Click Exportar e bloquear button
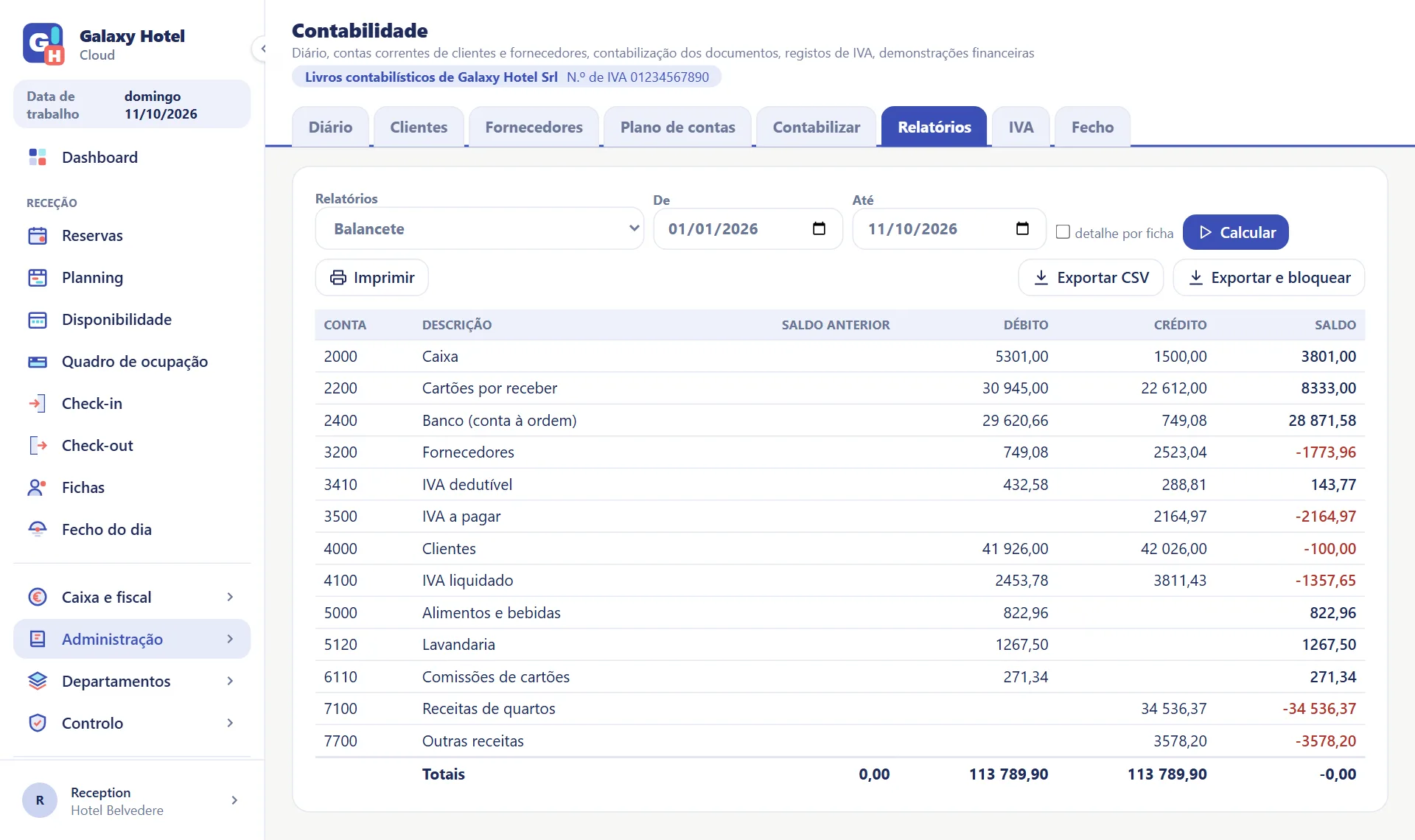This screenshot has width=1415, height=840. click(1269, 278)
